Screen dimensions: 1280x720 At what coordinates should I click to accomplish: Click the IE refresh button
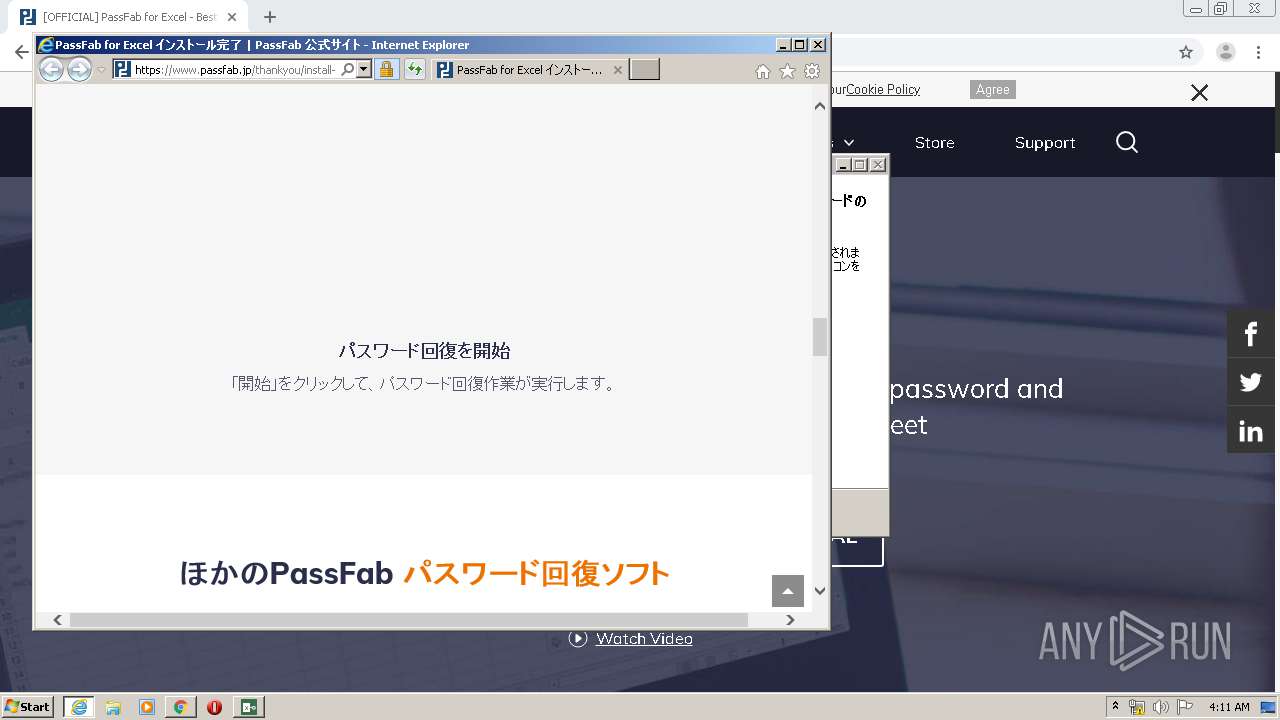coord(414,69)
